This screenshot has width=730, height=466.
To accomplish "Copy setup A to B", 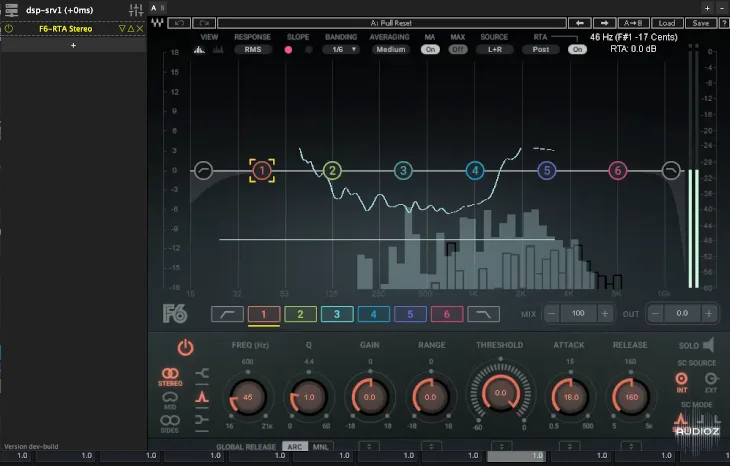I will [x=633, y=23].
